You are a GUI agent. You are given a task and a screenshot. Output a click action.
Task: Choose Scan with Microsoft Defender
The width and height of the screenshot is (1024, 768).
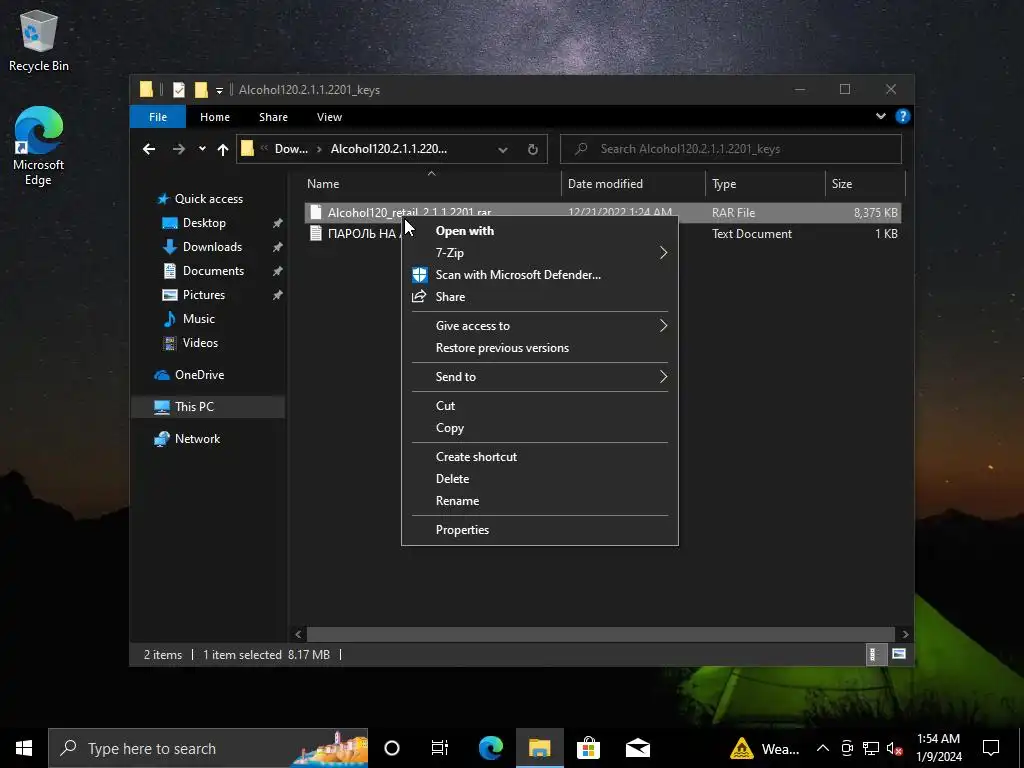539,275
